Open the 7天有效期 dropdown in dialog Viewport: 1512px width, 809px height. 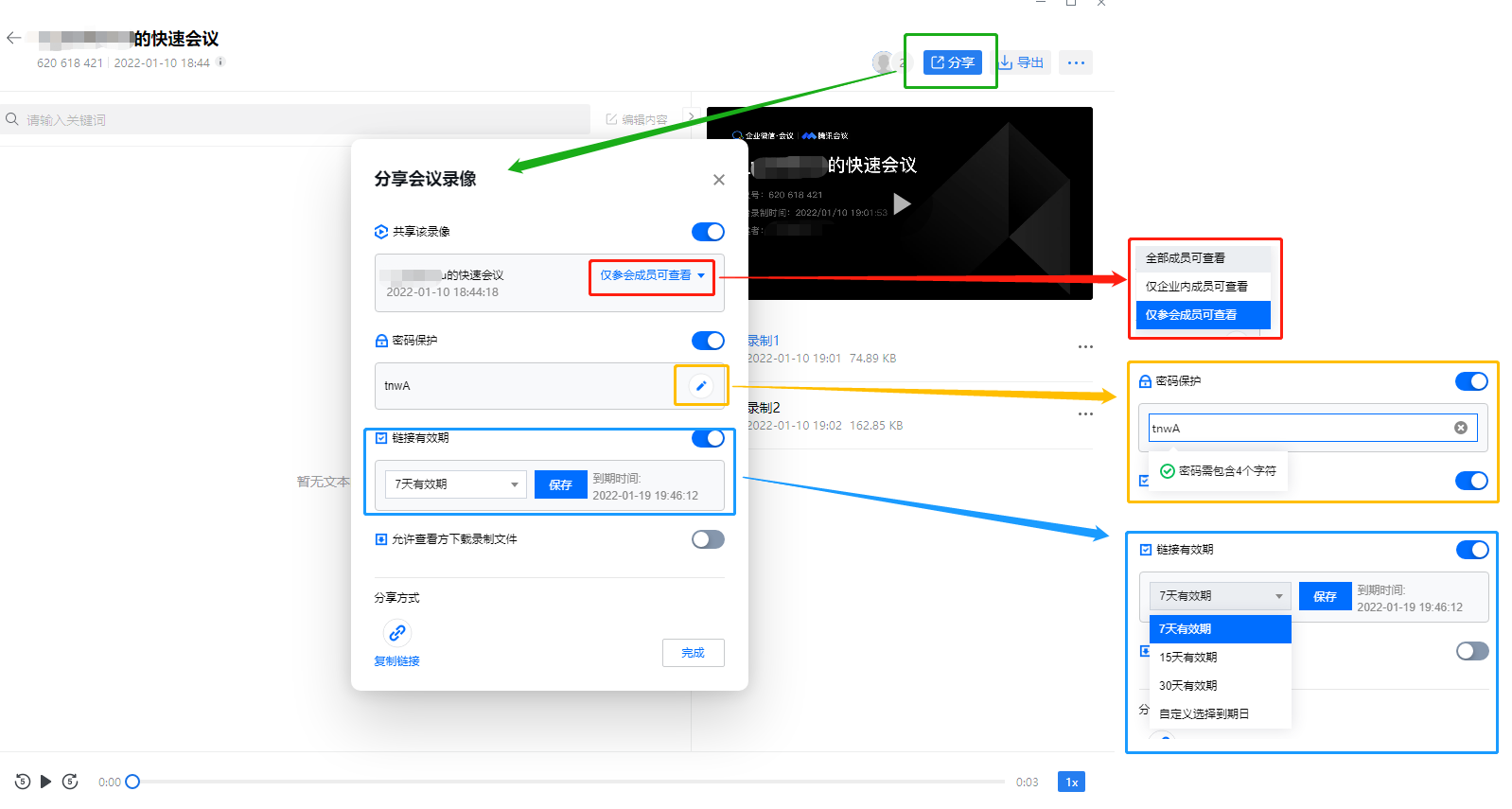click(456, 484)
